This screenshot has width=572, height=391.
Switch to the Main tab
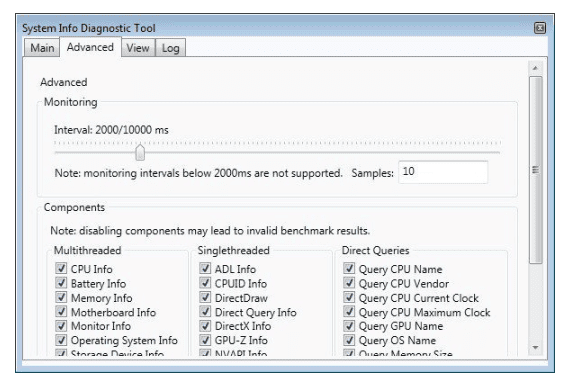pyautogui.click(x=42, y=48)
